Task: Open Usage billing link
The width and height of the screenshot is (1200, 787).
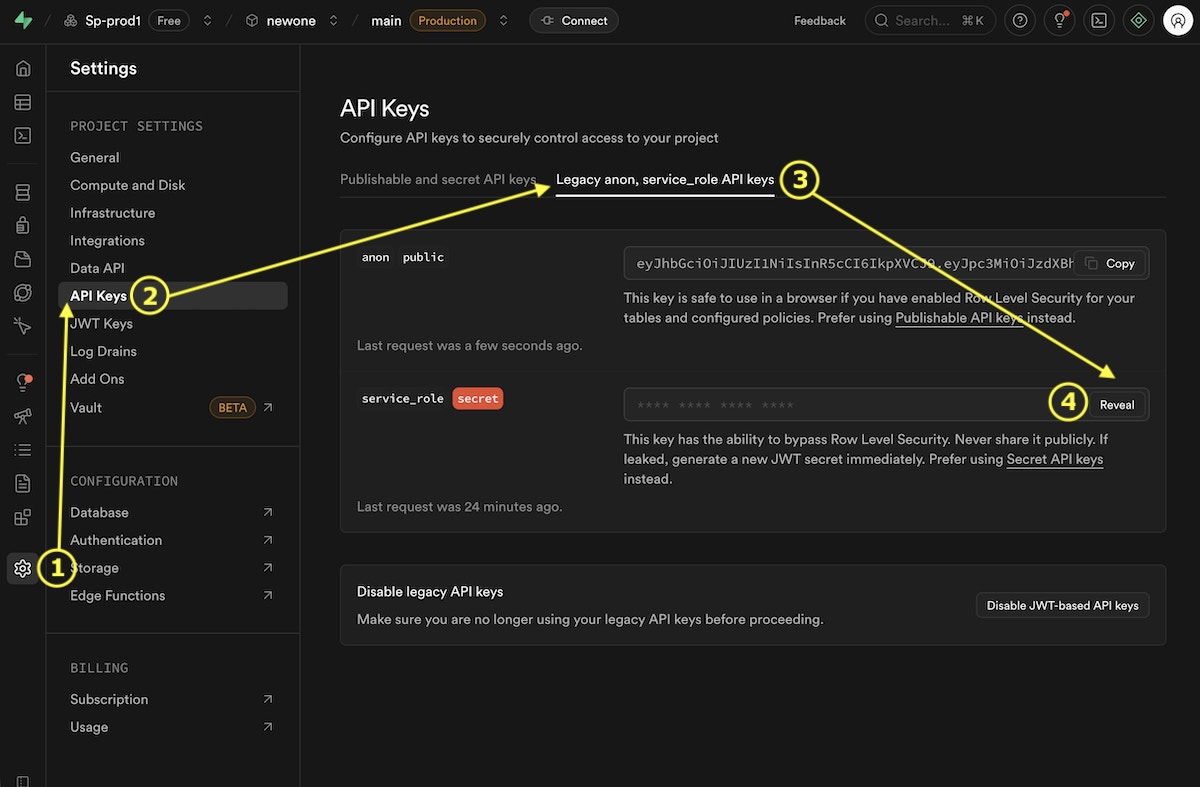Action: click(173, 728)
